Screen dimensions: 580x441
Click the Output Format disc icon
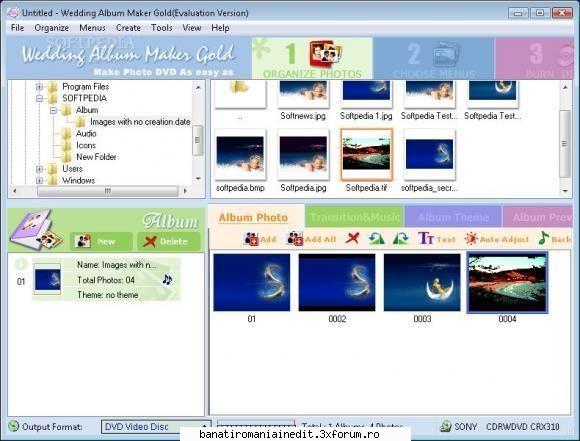(14, 426)
